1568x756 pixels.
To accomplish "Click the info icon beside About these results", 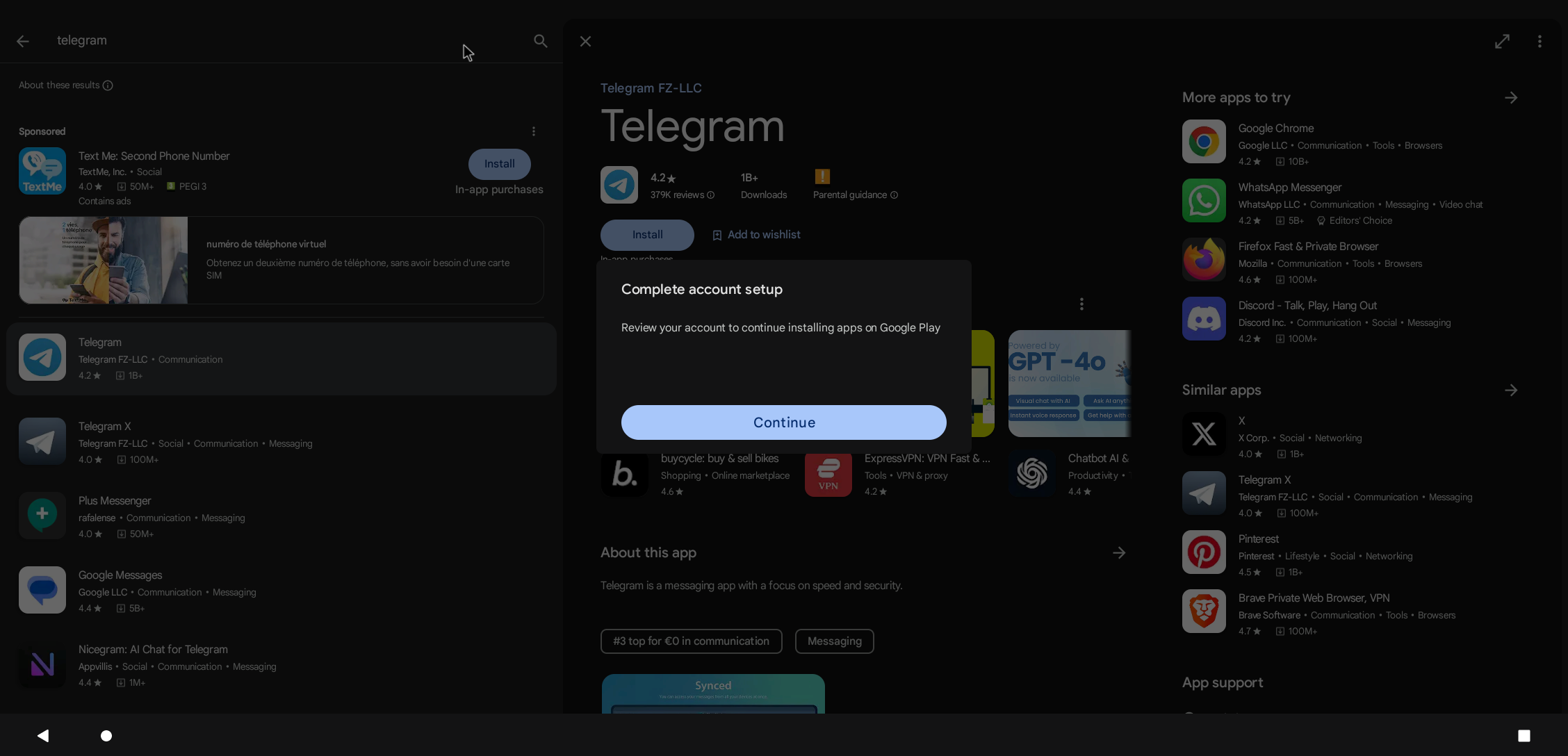I will 108,85.
